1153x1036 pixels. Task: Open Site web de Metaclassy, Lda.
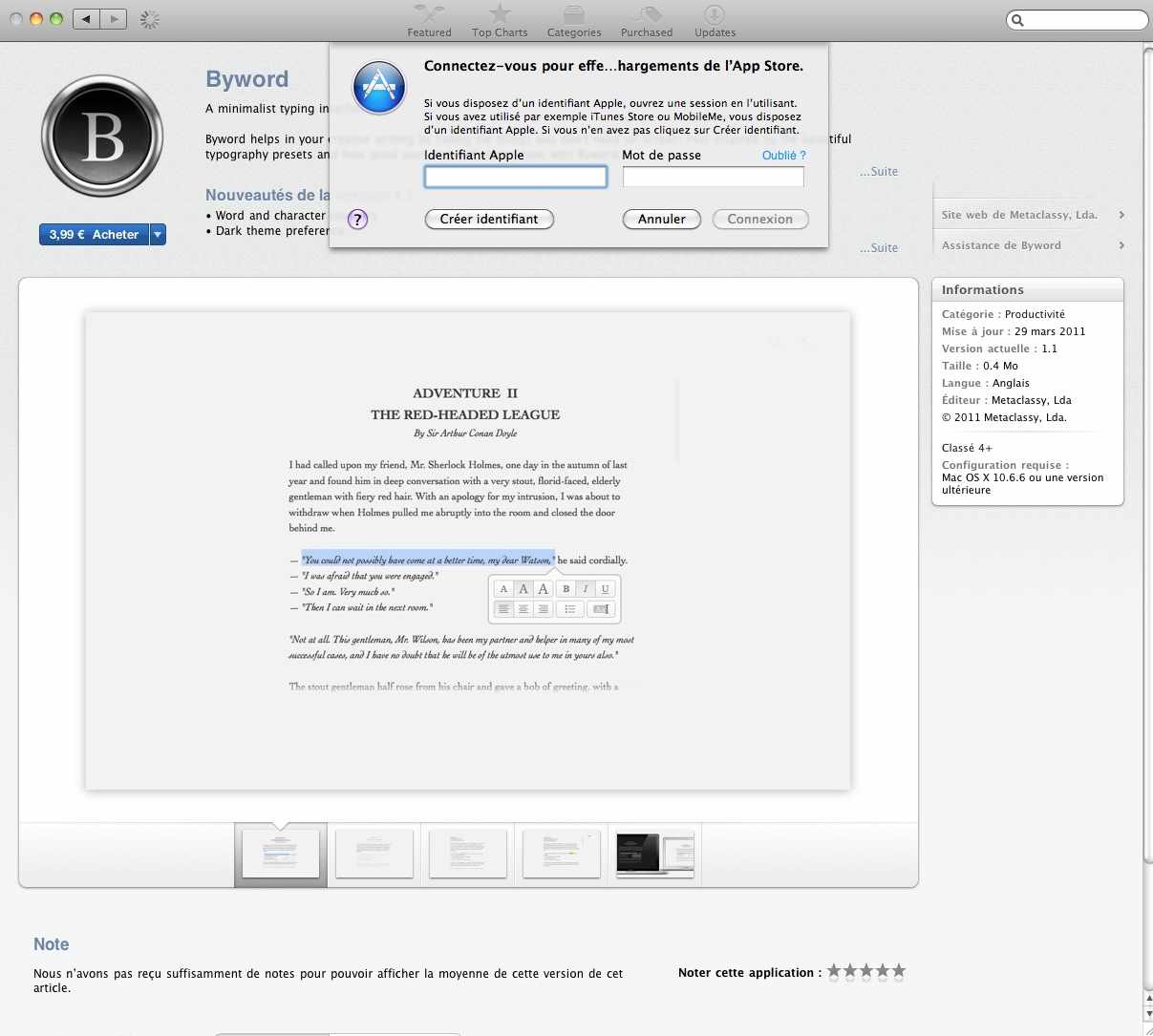coord(1019,215)
